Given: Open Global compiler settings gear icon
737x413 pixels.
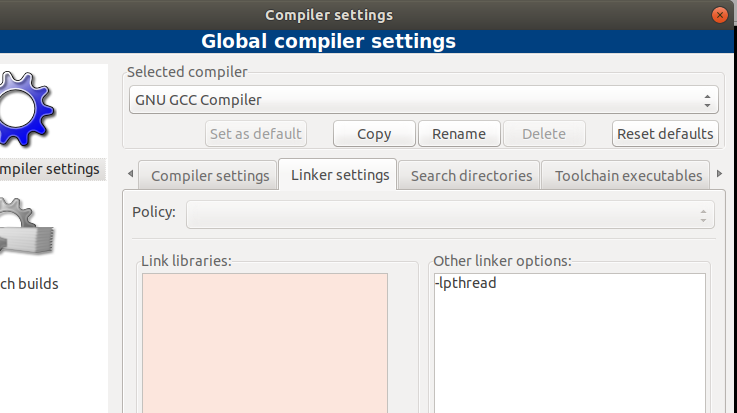Looking at the screenshot, I should tap(26, 109).
